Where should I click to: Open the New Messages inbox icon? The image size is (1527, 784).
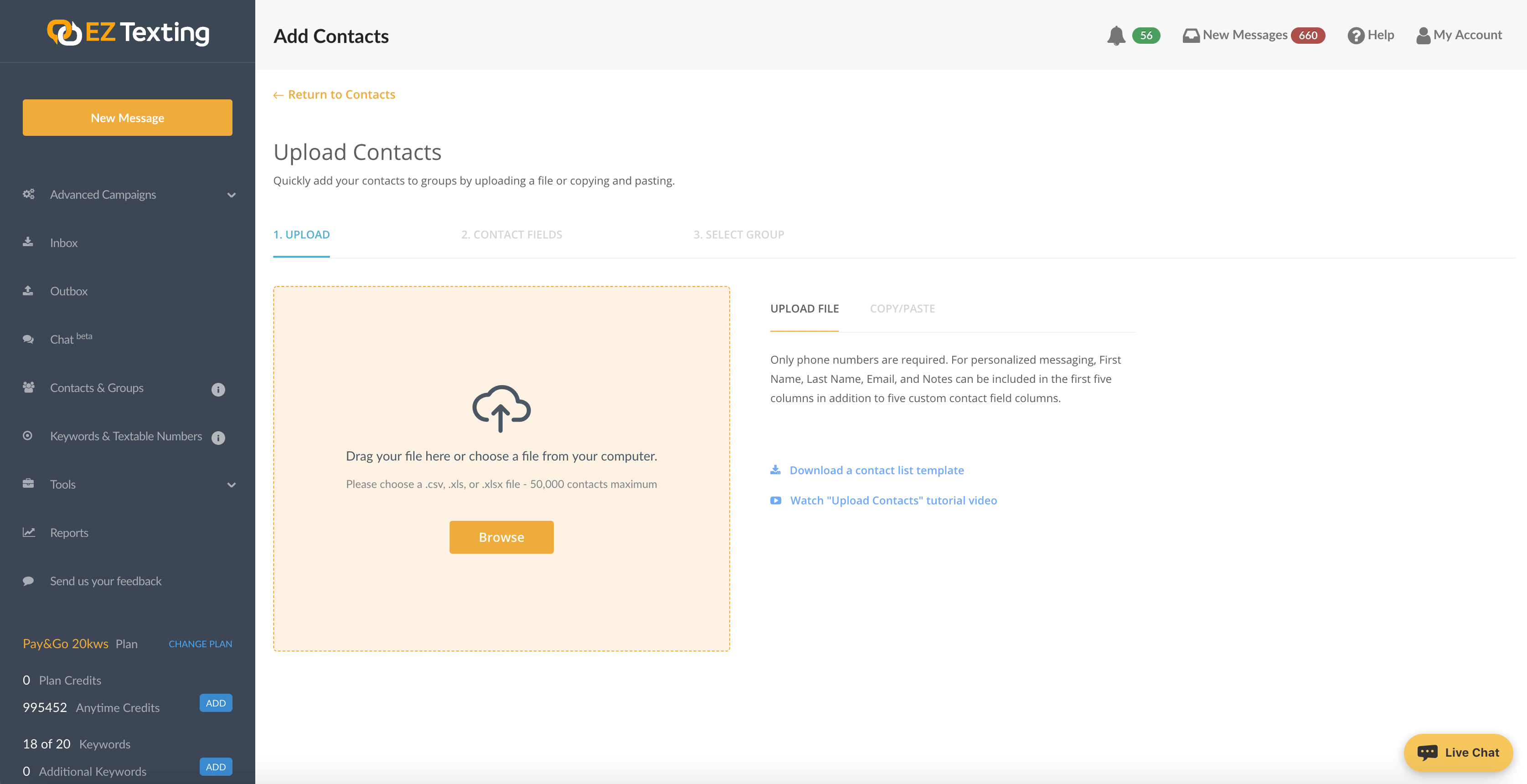coord(1190,36)
